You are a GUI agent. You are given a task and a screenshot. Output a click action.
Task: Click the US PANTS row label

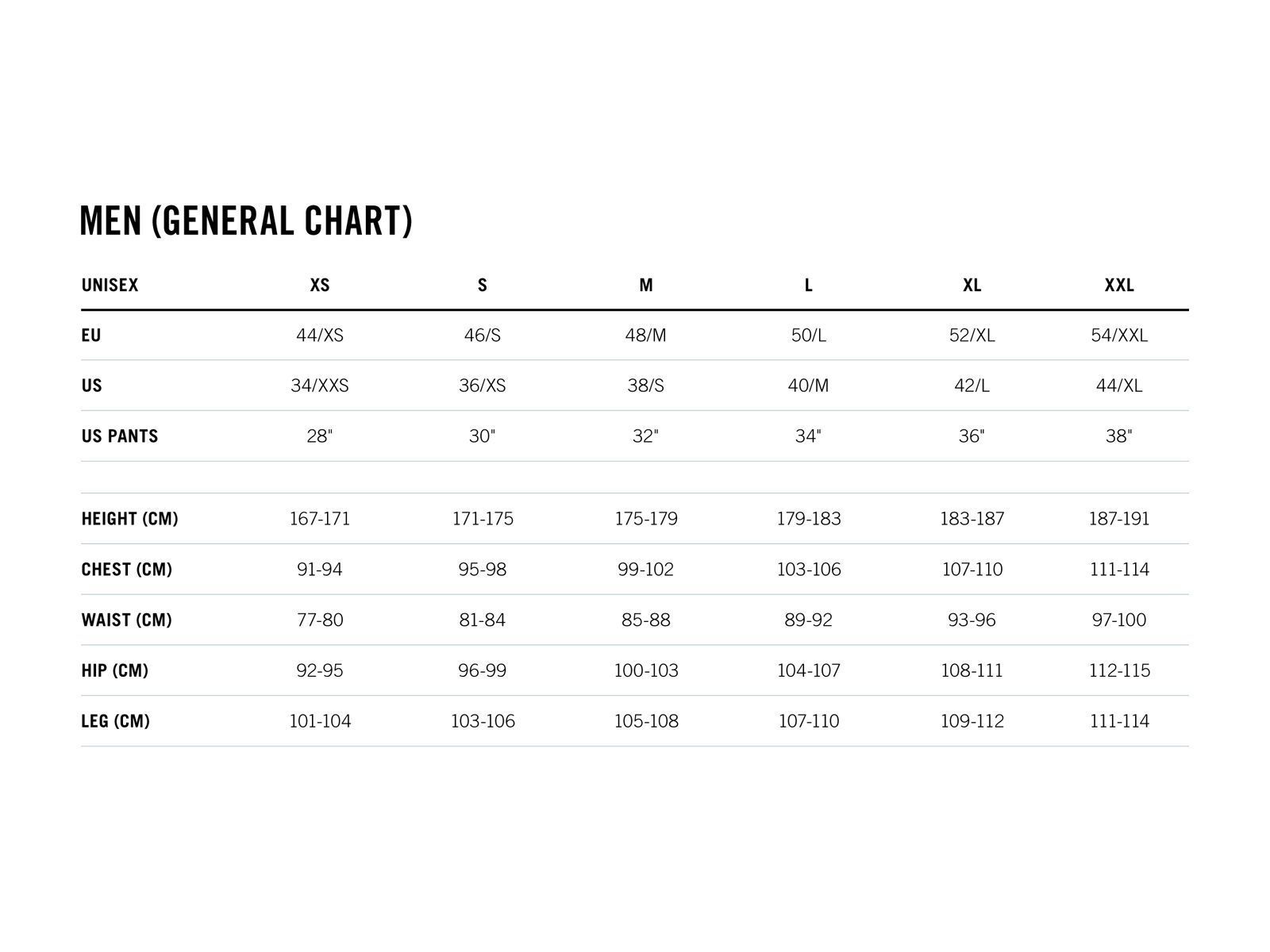120,436
